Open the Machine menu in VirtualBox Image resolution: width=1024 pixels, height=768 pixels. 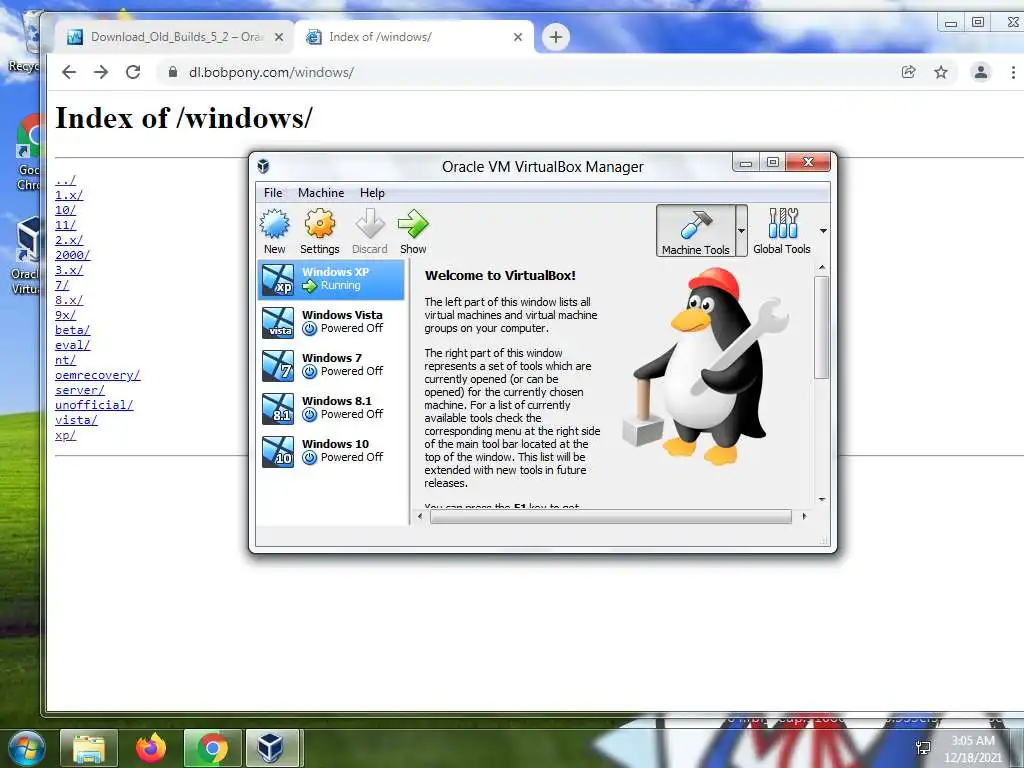click(321, 193)
